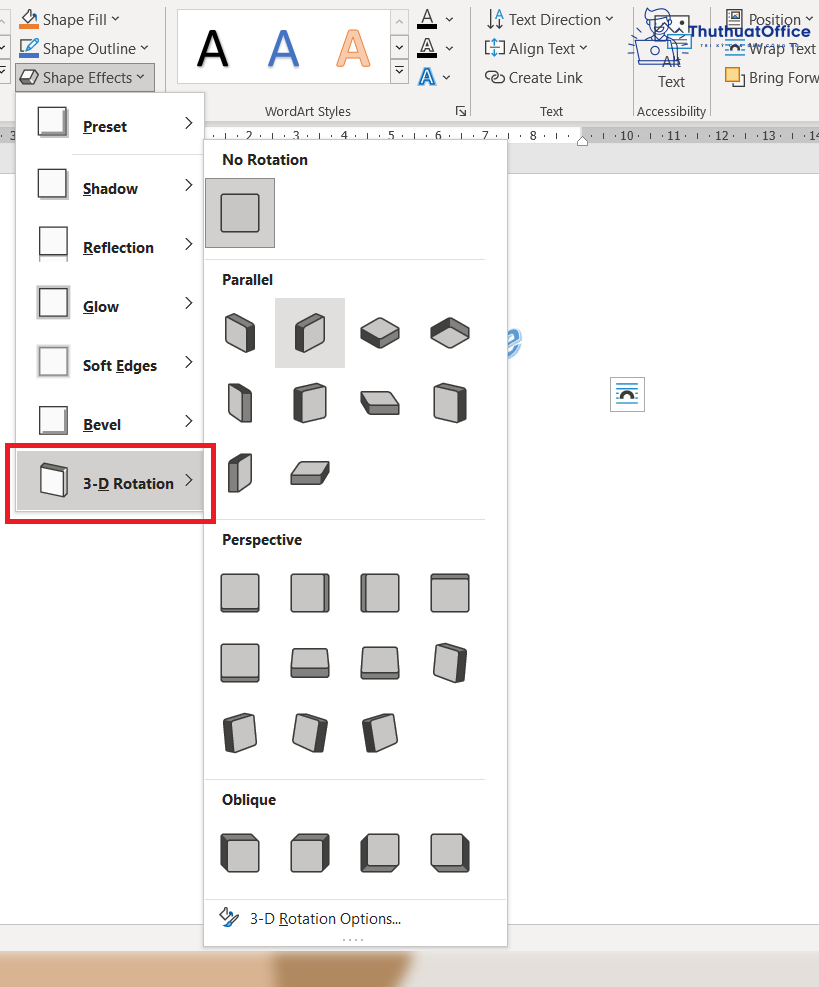Image resolution: width=819 pixels, height=987 pixels.
Task: Expand the full WordArt styles gallery
Action: [x=399, y=70]
